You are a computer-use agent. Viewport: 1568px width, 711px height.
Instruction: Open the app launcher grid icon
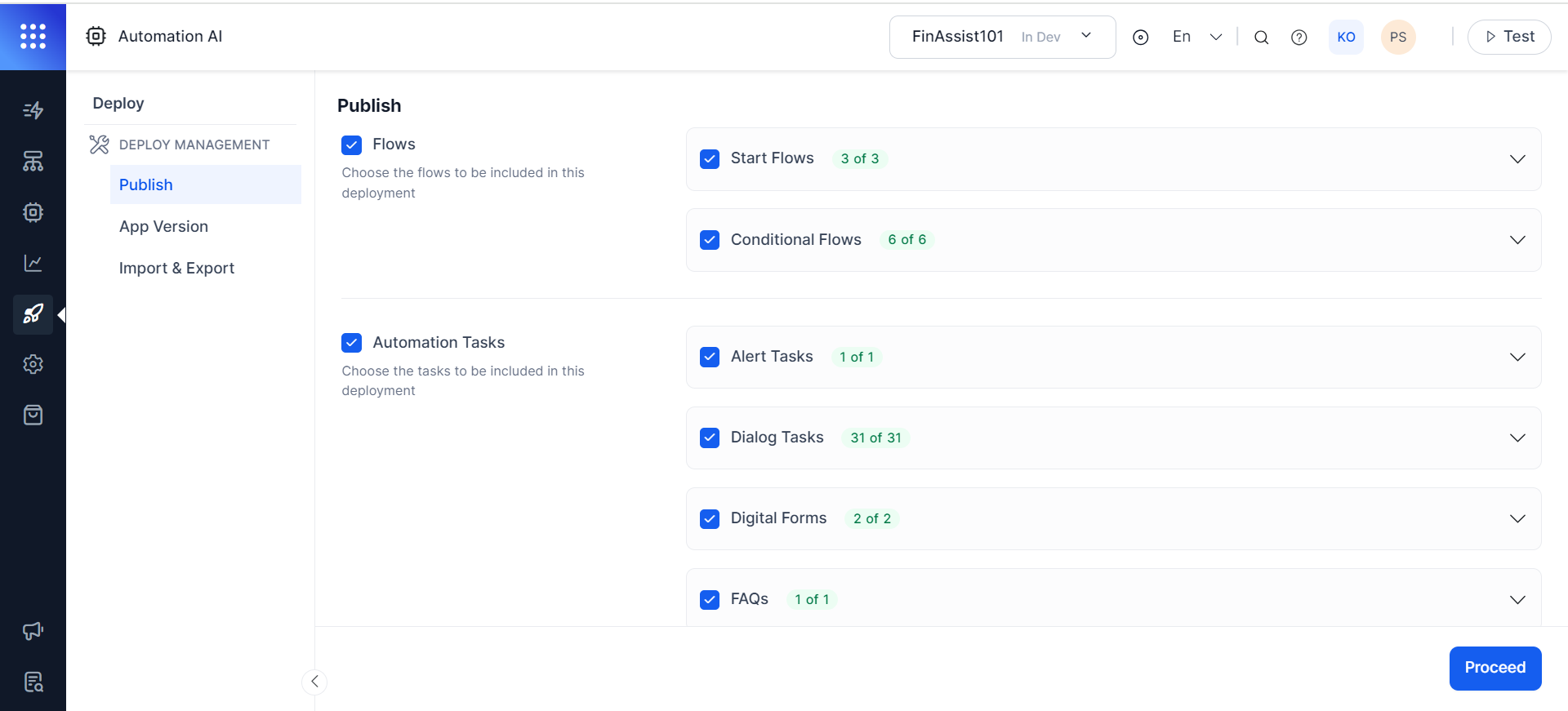[x=33, y=36]
